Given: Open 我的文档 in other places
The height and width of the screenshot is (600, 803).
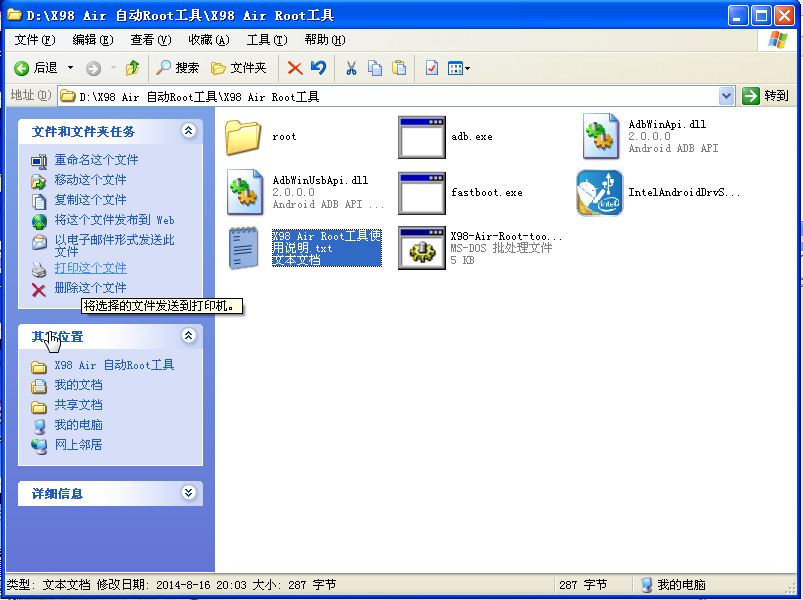Looking at the screenshot, I should [x=78, y=385].
